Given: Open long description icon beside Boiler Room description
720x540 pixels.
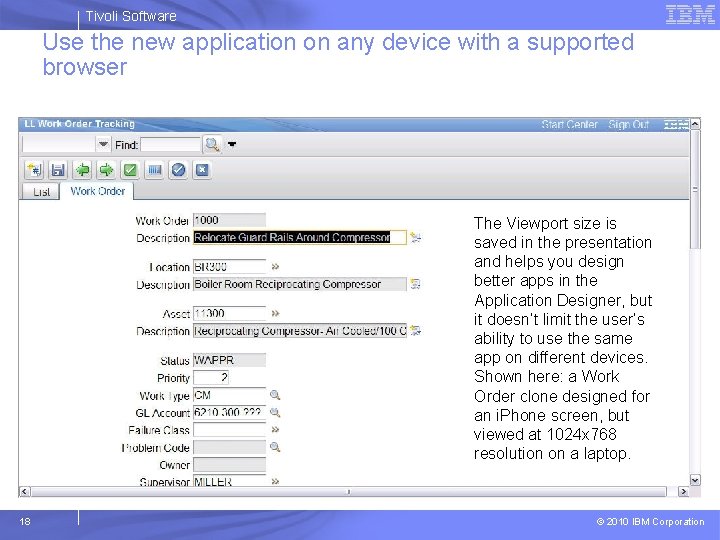Looking at the screenshot, I should point(415,284).
